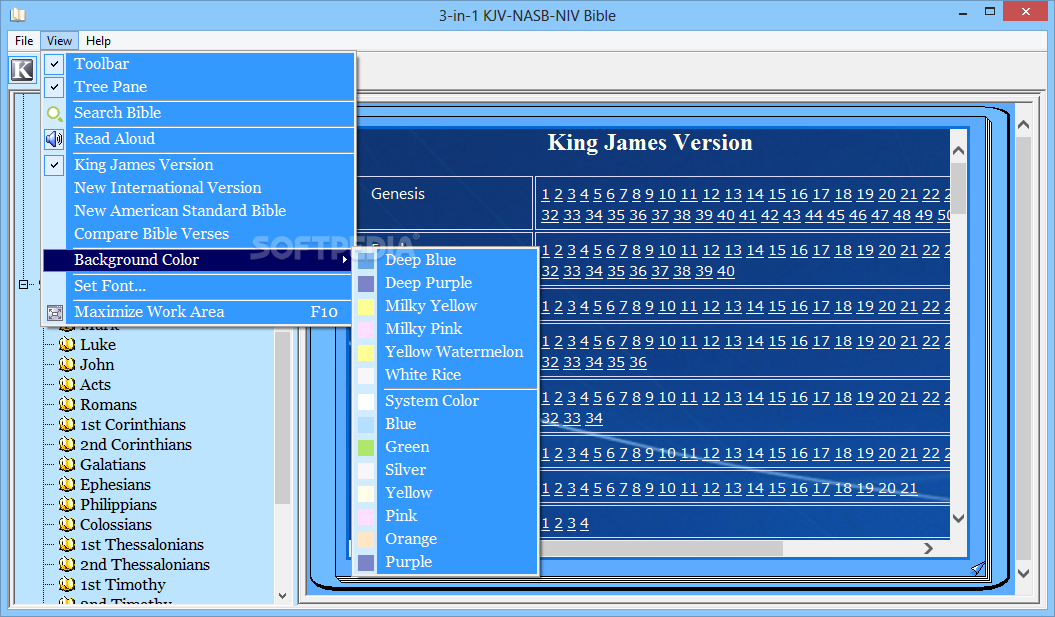Open Genesis chapter 15 link
The image size is (1055, 617).
click(777, 194)
